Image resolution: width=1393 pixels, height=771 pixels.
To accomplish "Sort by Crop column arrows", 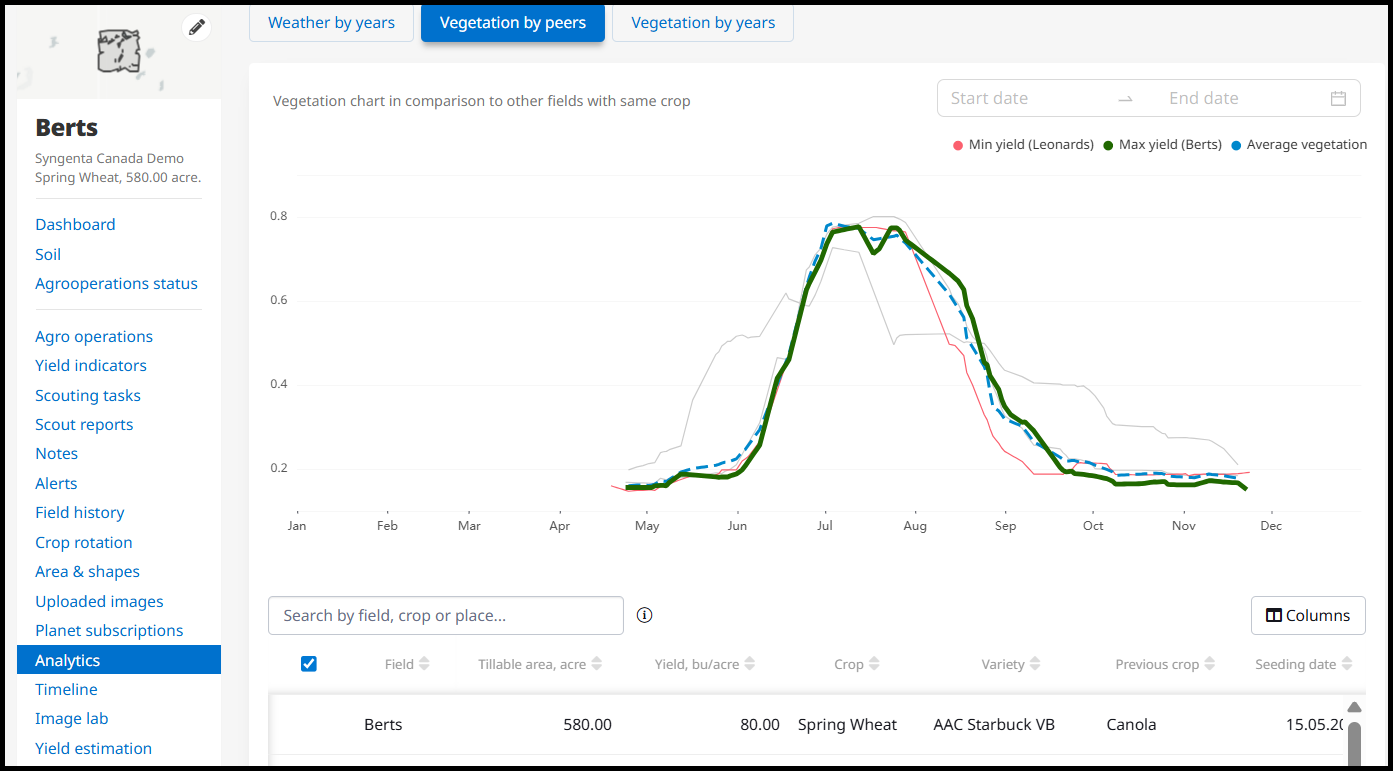I will pos(874,664).
